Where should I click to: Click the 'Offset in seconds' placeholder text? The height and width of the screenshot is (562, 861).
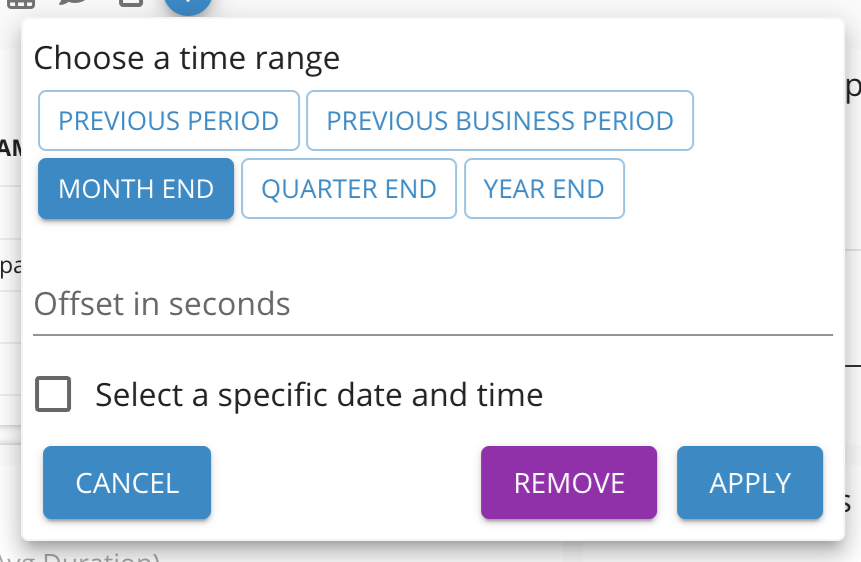(x=162, y=304)
